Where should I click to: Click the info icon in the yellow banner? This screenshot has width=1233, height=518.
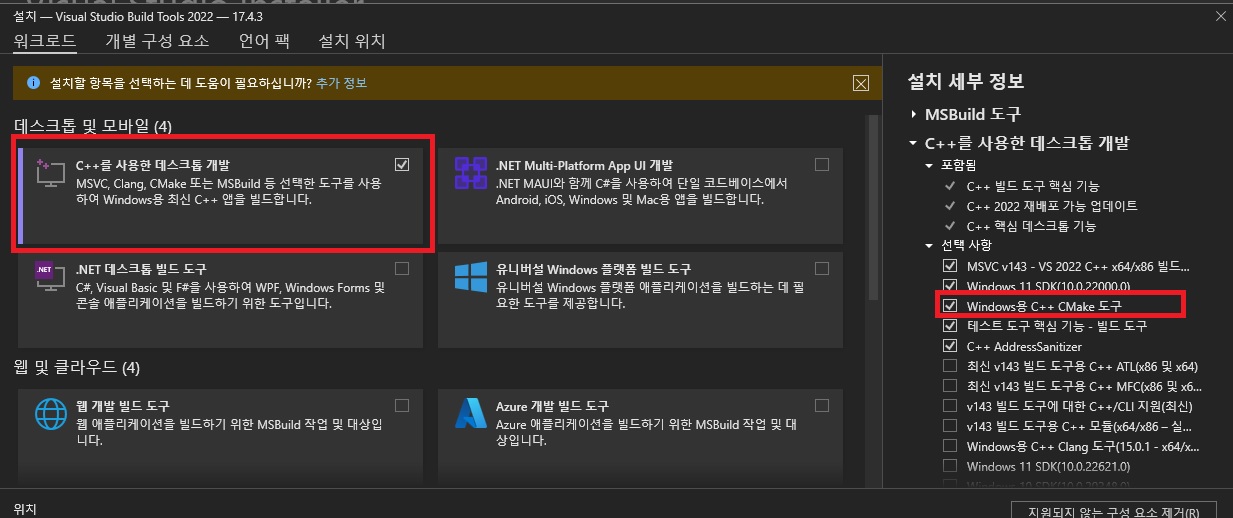[x=33, y=82]
